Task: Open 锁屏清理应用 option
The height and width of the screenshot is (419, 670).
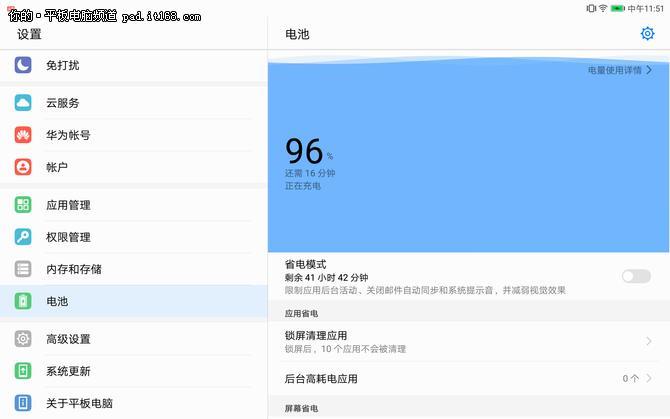Action: coord(469,341)
